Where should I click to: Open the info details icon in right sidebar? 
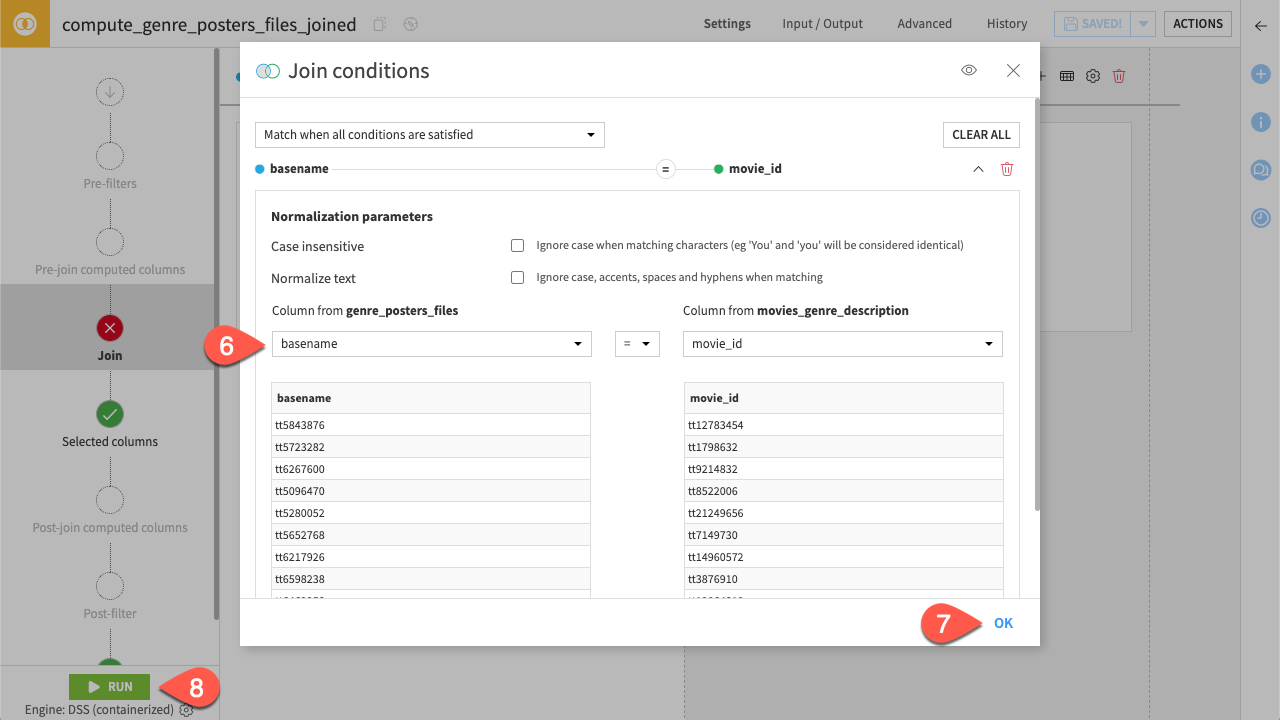1261,122
